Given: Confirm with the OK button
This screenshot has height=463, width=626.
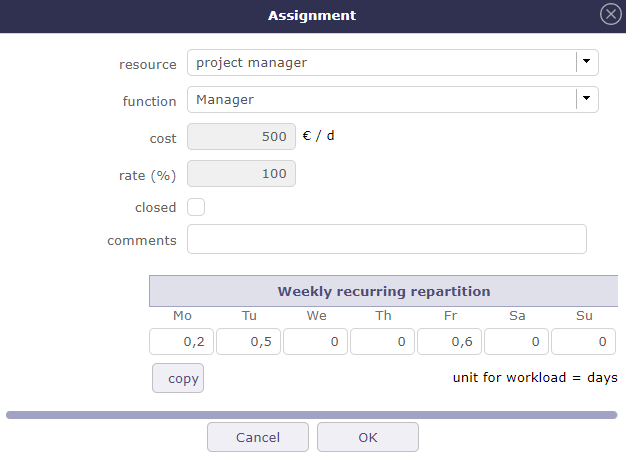Looking at the screenshot, I should (368, 437).
